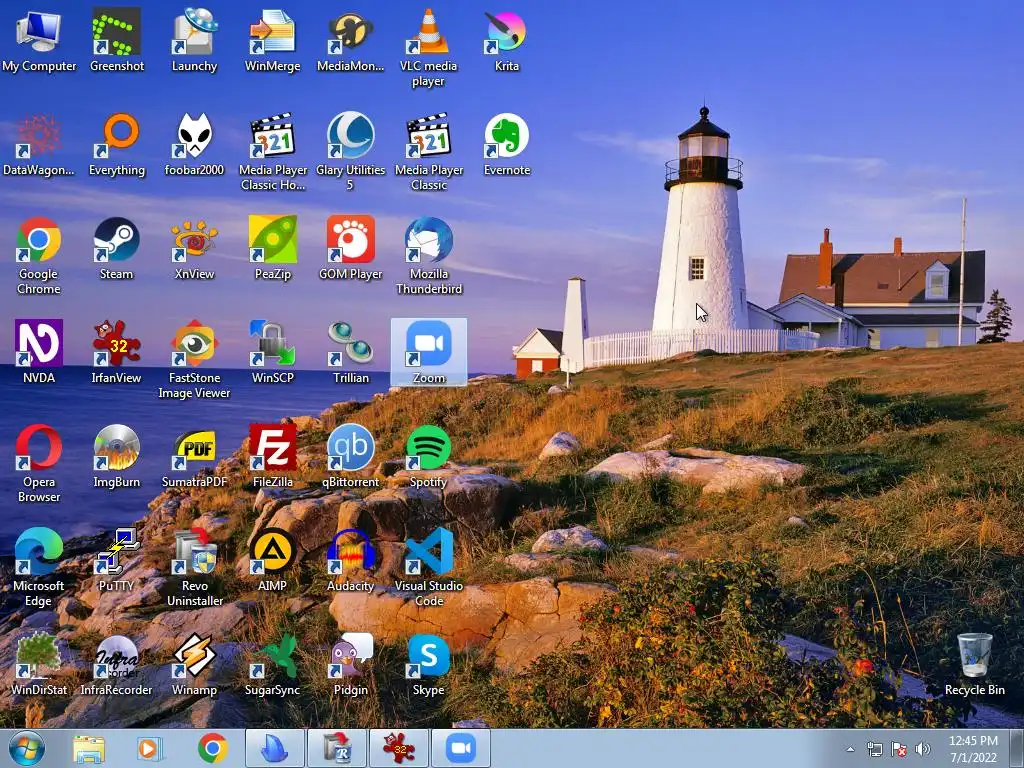Select the ImgBurn shortcut
1024x768 pixels.
pyautogui.click(x=116, y=456)
